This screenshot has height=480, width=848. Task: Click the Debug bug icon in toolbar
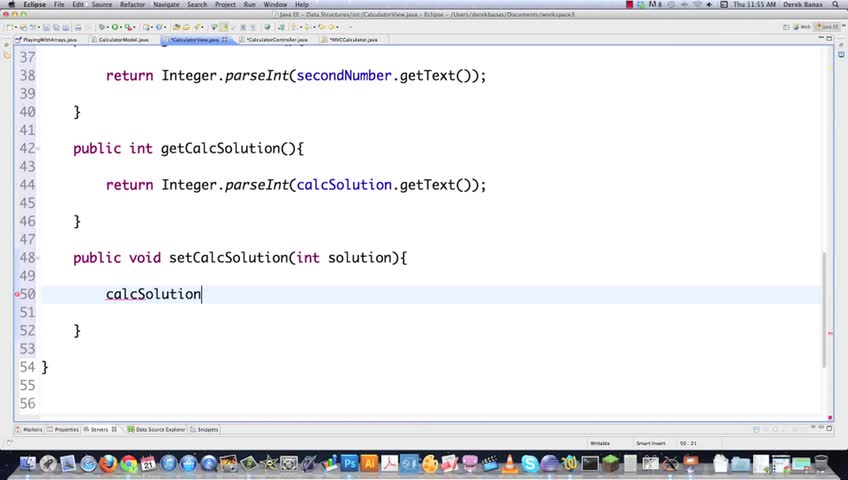tap(102, 26)
